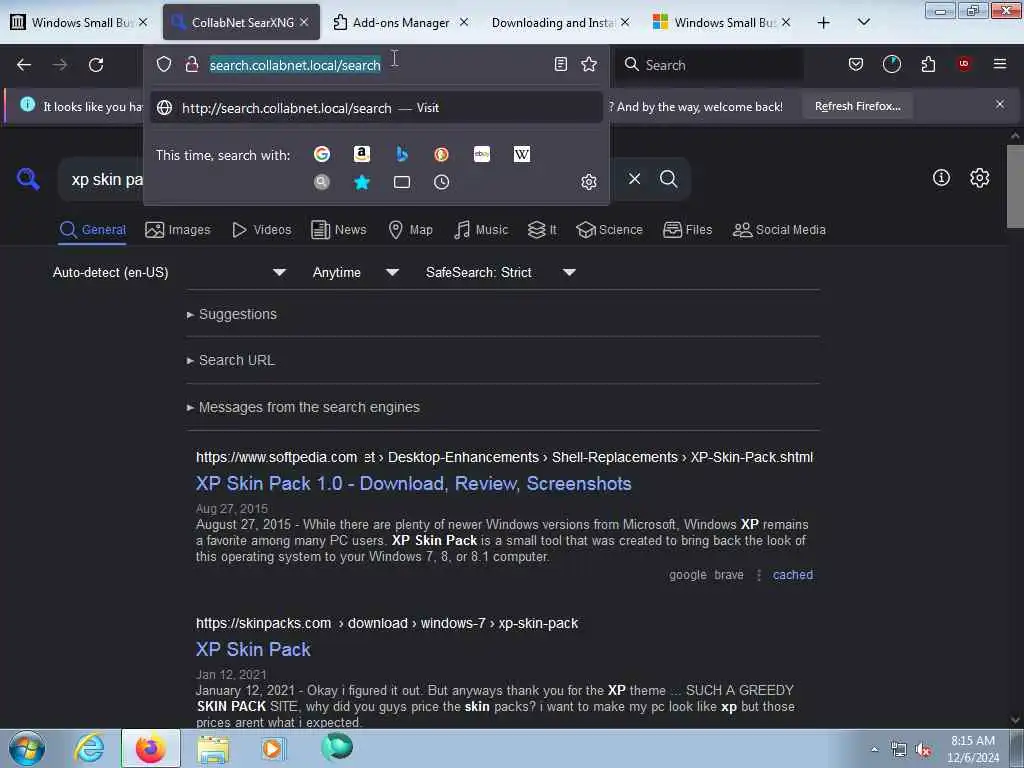Search this time with Bing
This screenshot has height=768, width=1024.
click(x=402, y=154)
